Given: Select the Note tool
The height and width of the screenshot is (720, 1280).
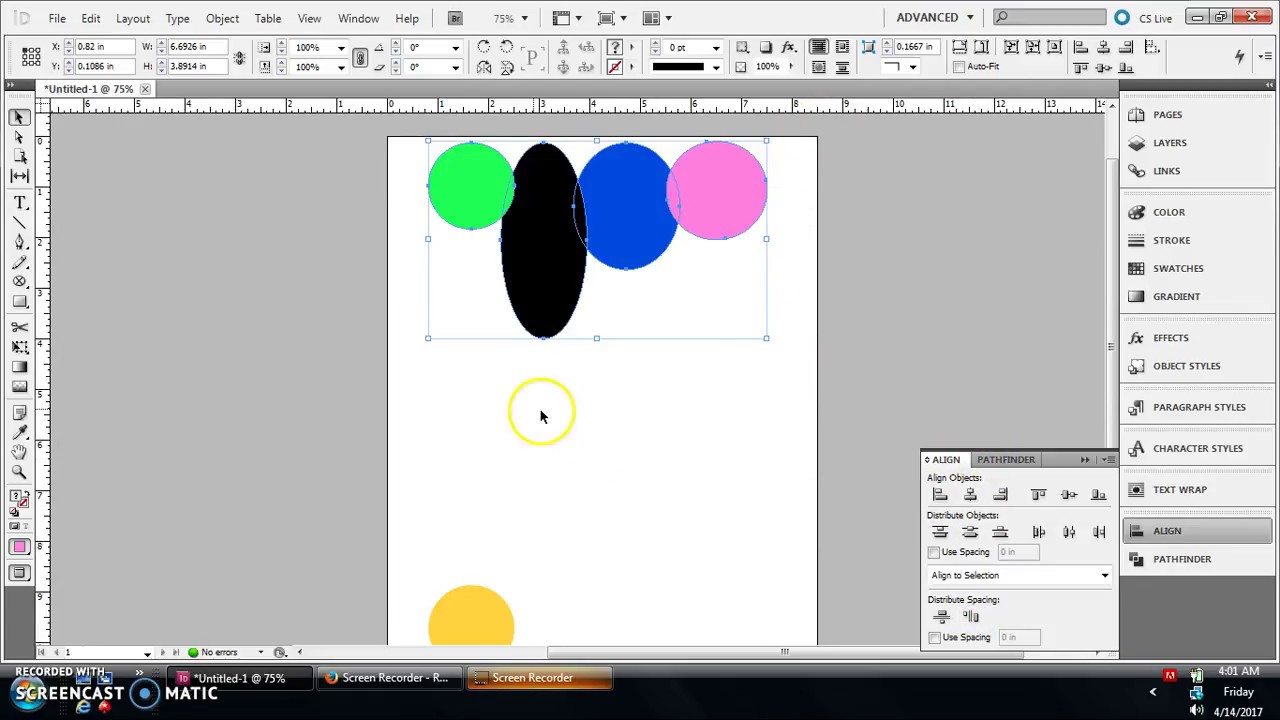Looking at the screenshot, I should tap(19, 413).
